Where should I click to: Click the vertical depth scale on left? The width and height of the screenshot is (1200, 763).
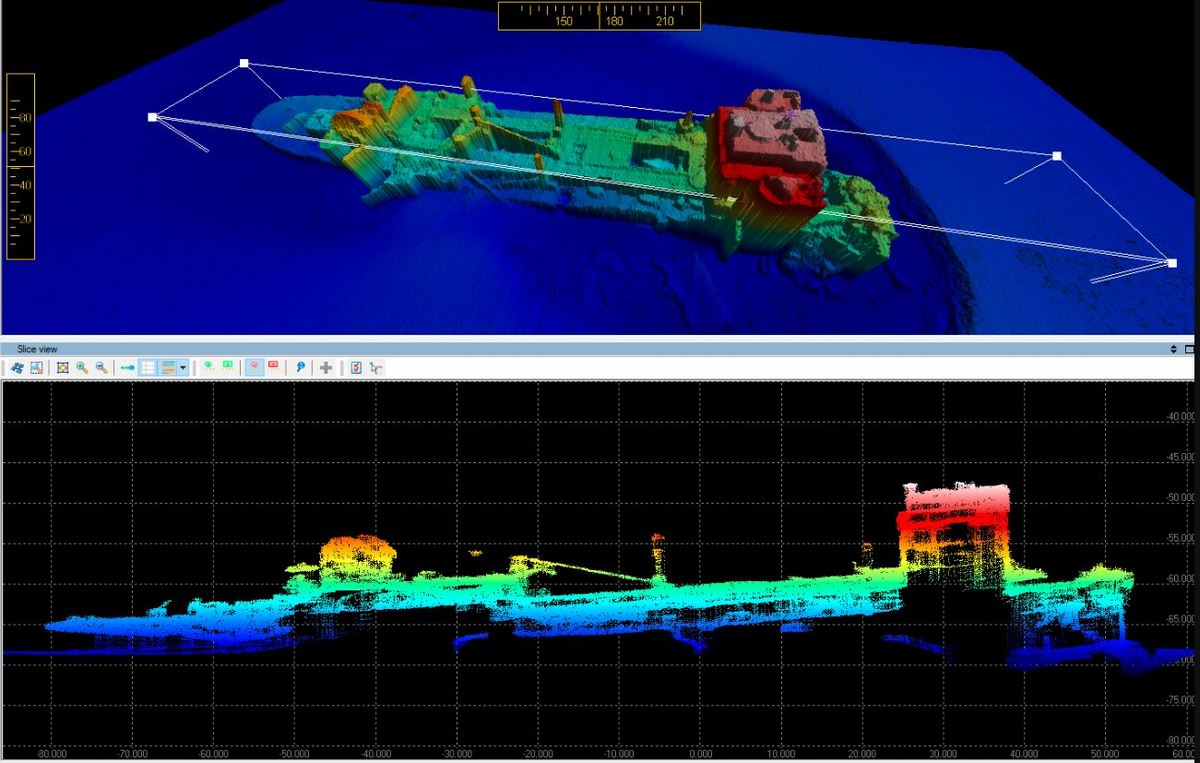[x=20, y=166]
